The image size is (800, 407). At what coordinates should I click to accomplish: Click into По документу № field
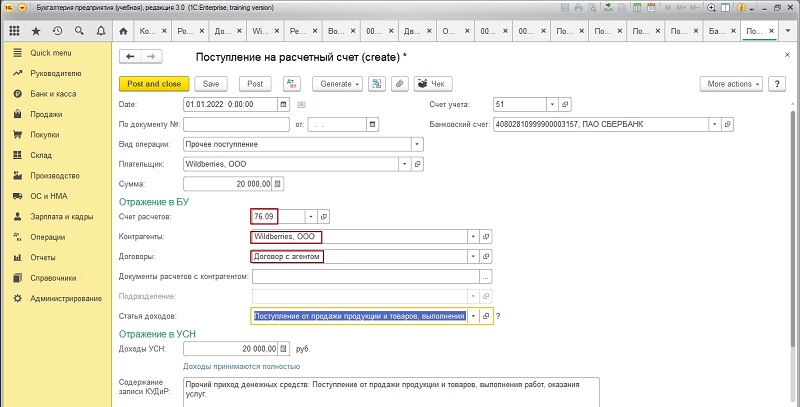[x=236, y=124]
